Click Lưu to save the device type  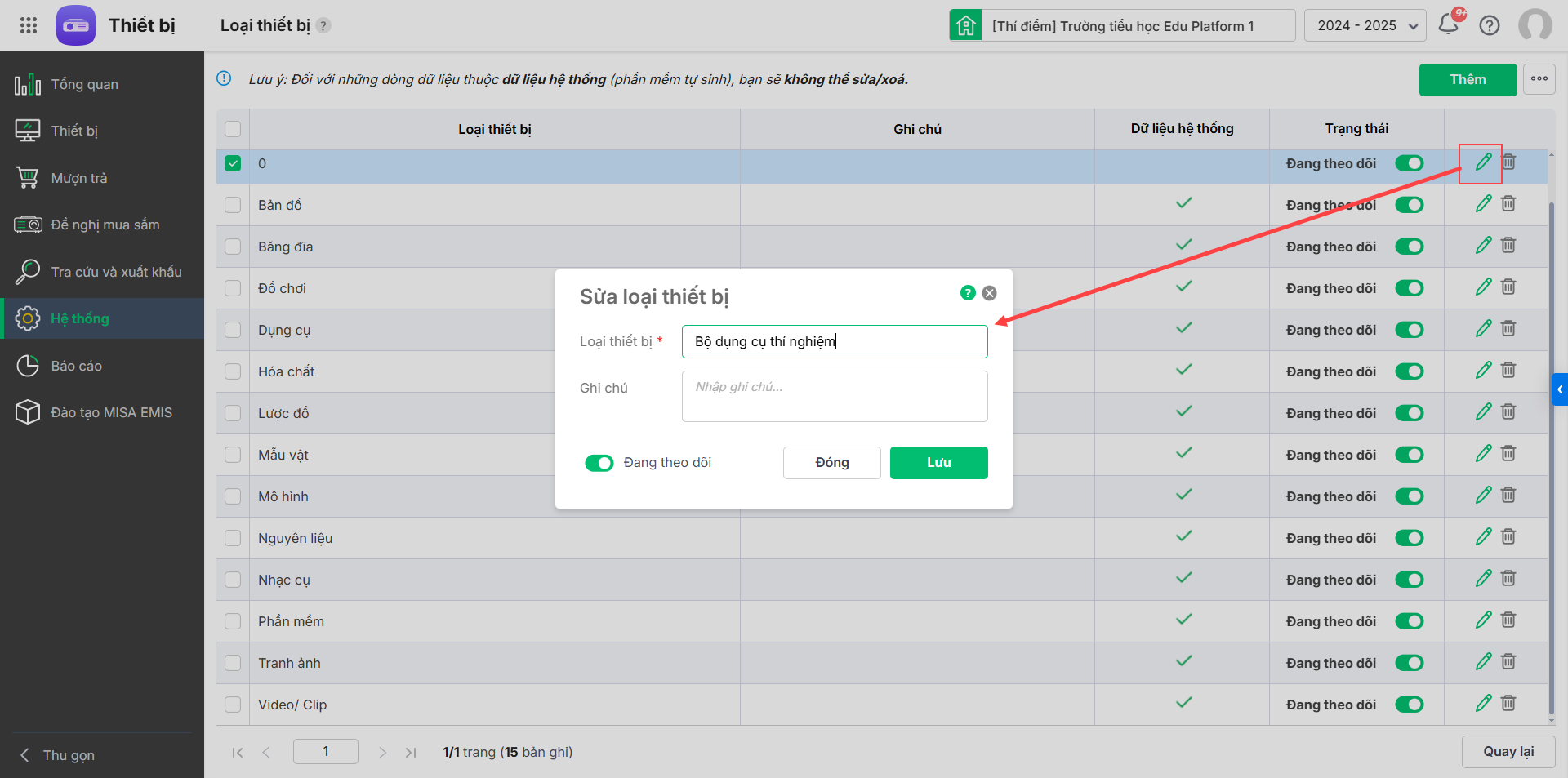click(x=939, y=462)
